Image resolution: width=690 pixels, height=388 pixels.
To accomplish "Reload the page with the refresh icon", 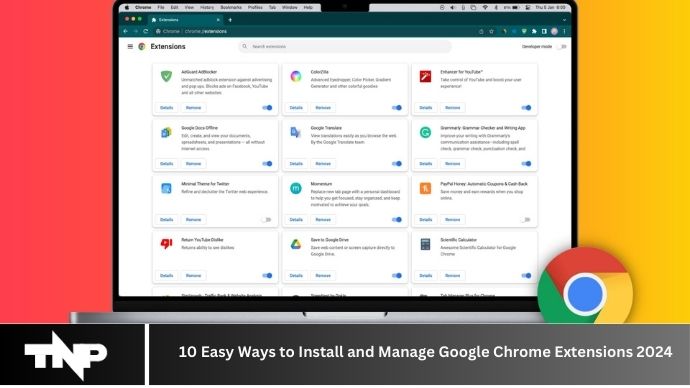I will tap(146, 31).
